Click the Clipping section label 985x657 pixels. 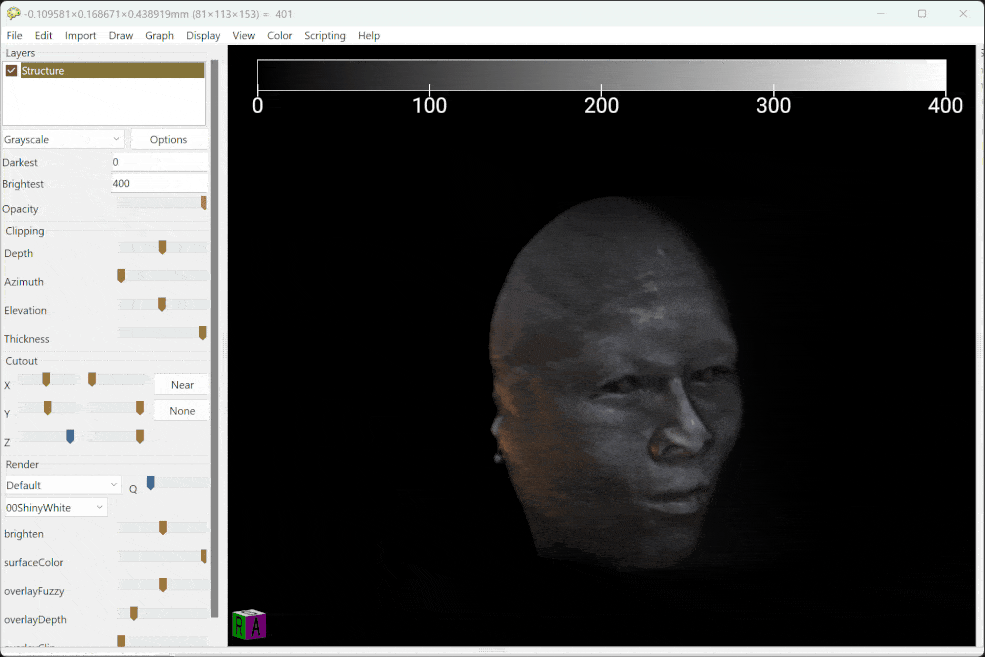pyautogui.click(x=24, y=231)
